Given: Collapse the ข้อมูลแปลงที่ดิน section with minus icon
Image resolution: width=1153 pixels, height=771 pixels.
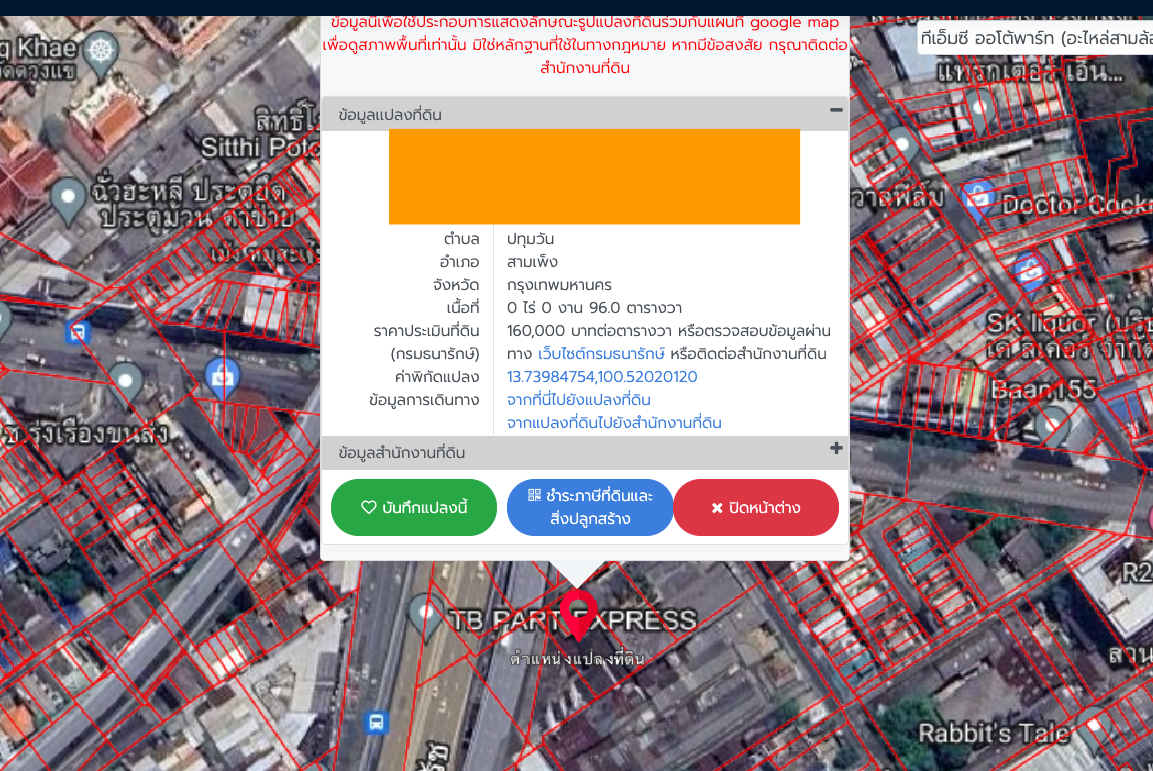Looking at the screenshot, I should point(836,111).
